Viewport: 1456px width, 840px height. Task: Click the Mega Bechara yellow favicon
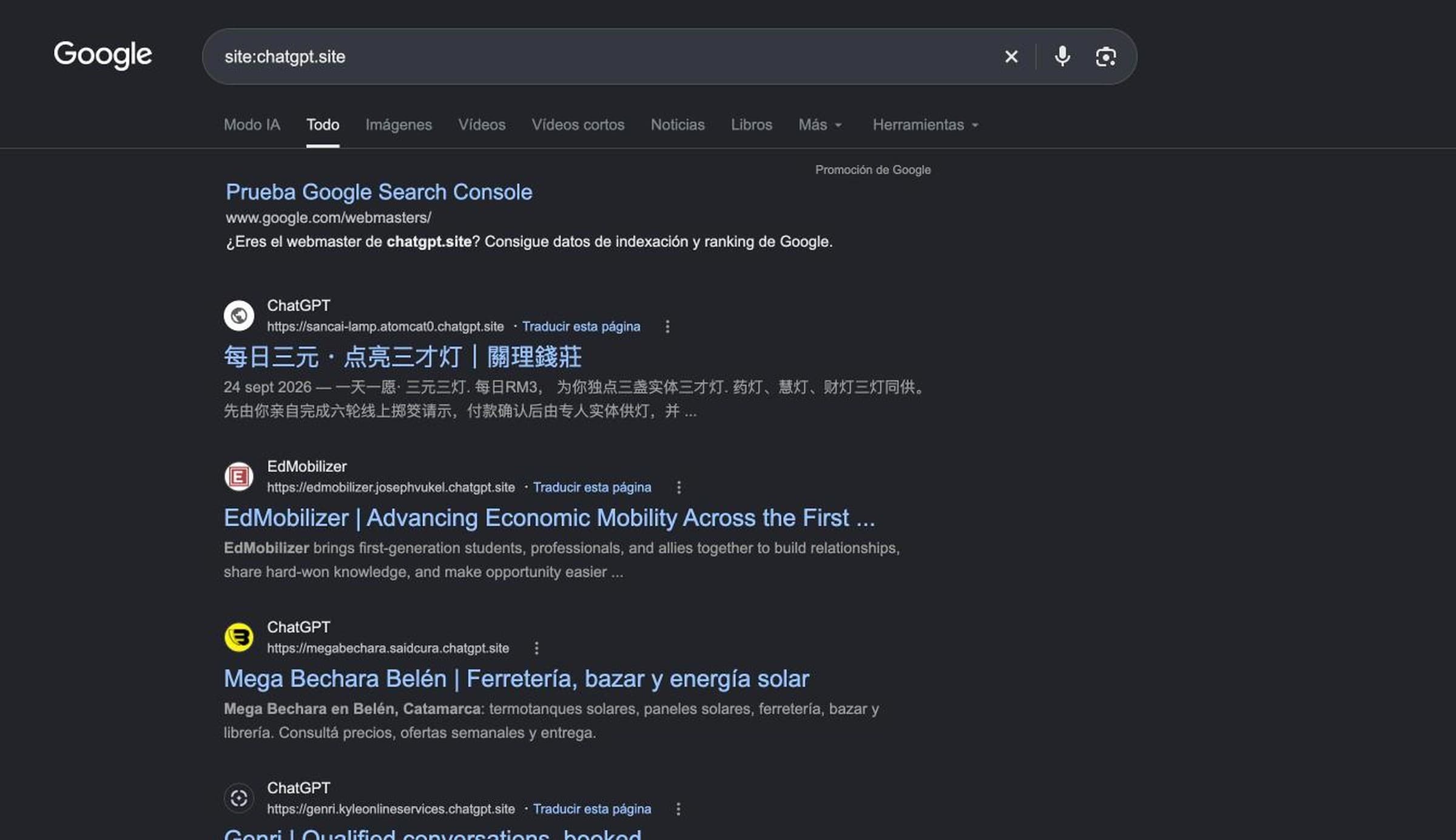click(x=239, y=637)
